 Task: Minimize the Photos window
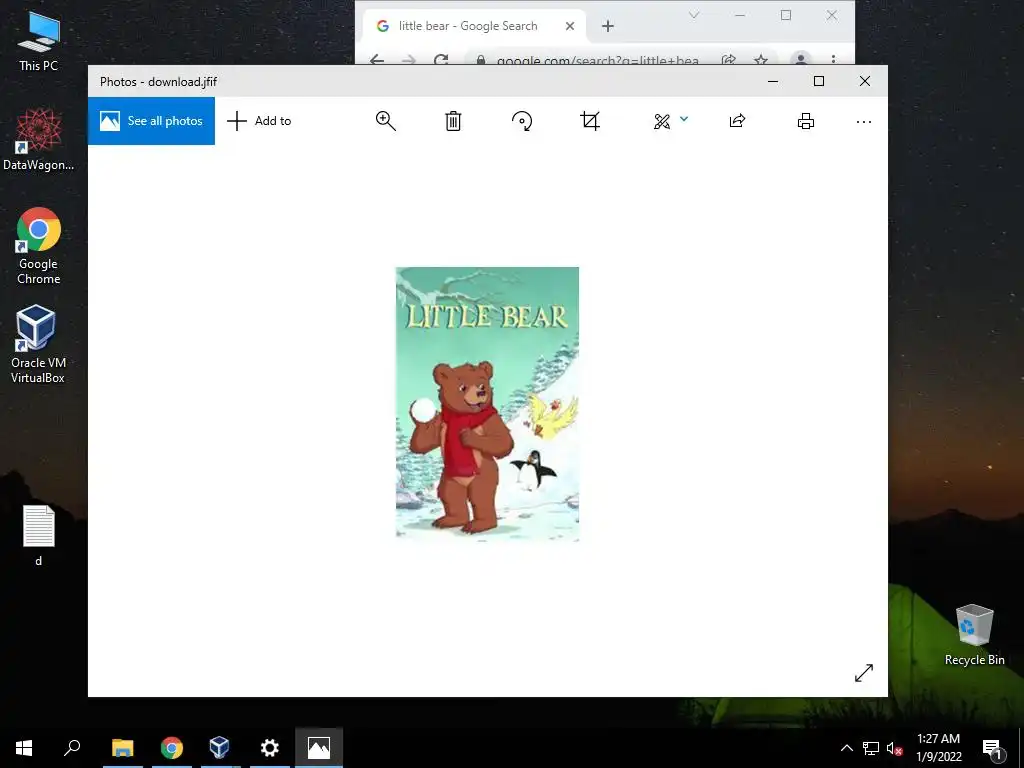click(773, 81)
